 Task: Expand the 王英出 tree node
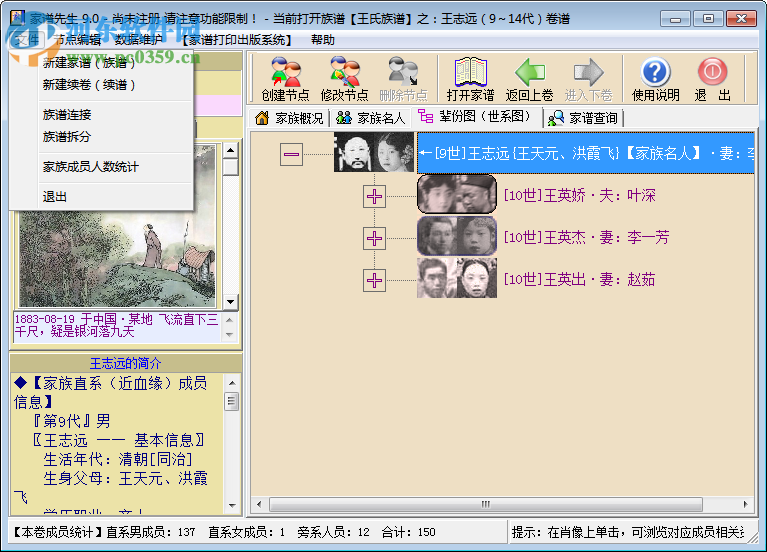click(x=374, y=280)
